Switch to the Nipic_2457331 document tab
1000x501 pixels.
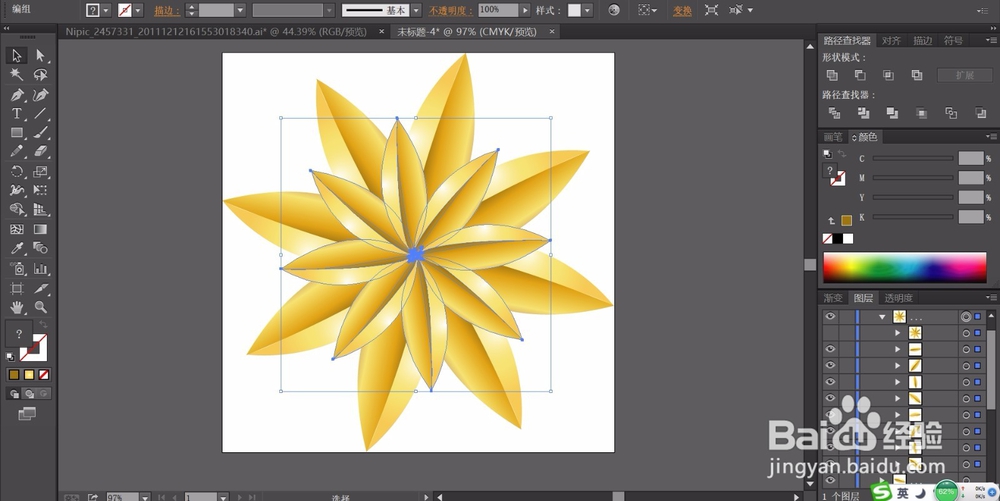[216, 31]
